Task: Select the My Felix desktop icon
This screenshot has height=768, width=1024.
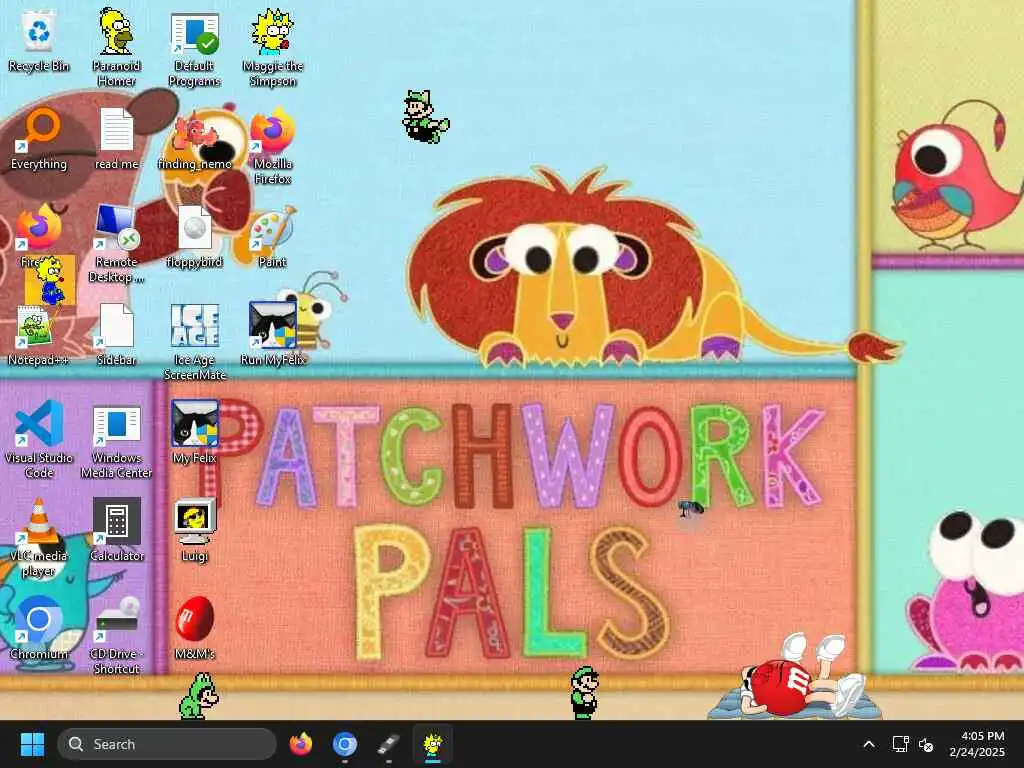Action: click(195, 432)
